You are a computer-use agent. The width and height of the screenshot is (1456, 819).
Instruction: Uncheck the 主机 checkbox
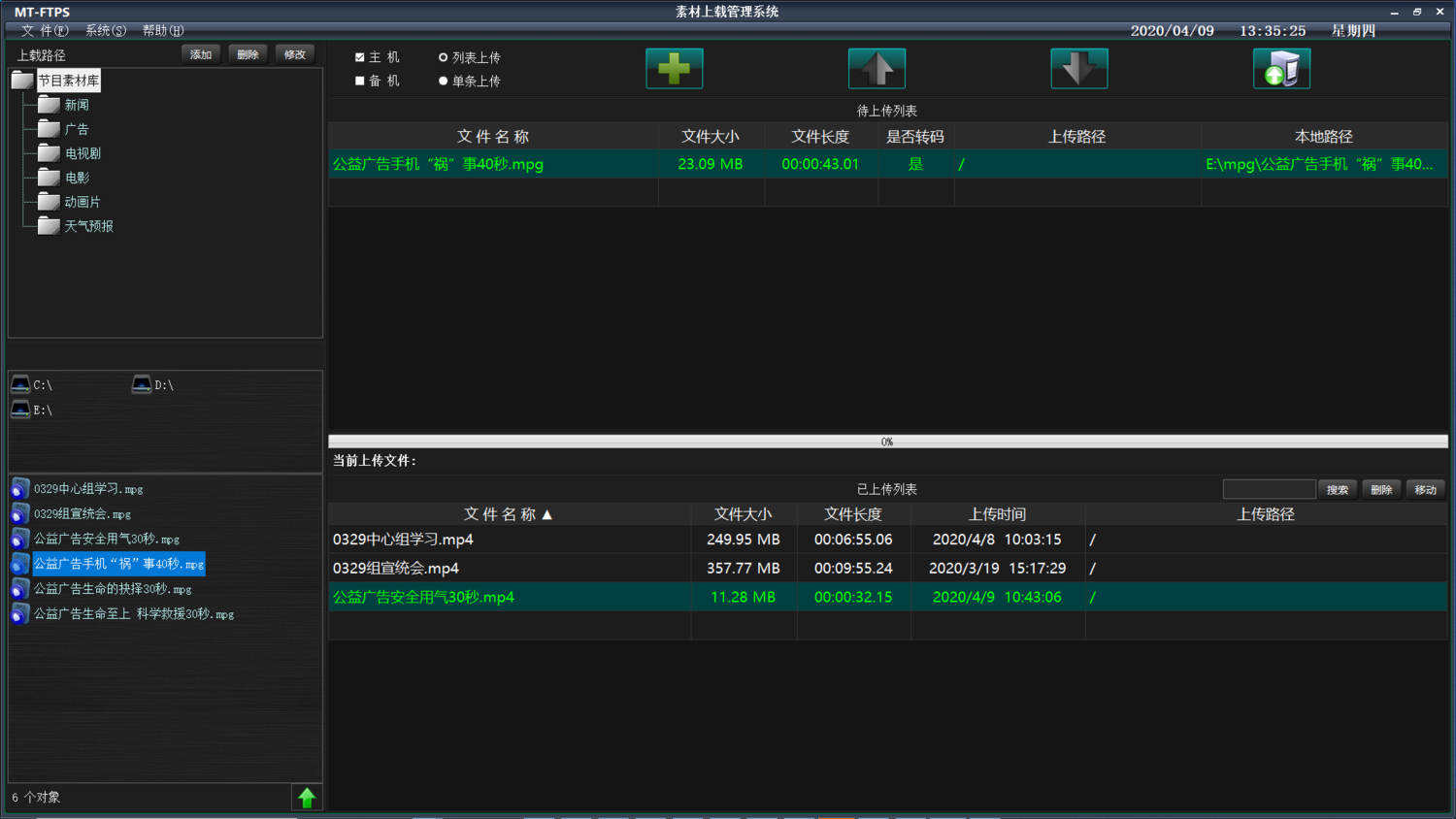(x=359, y=57)
